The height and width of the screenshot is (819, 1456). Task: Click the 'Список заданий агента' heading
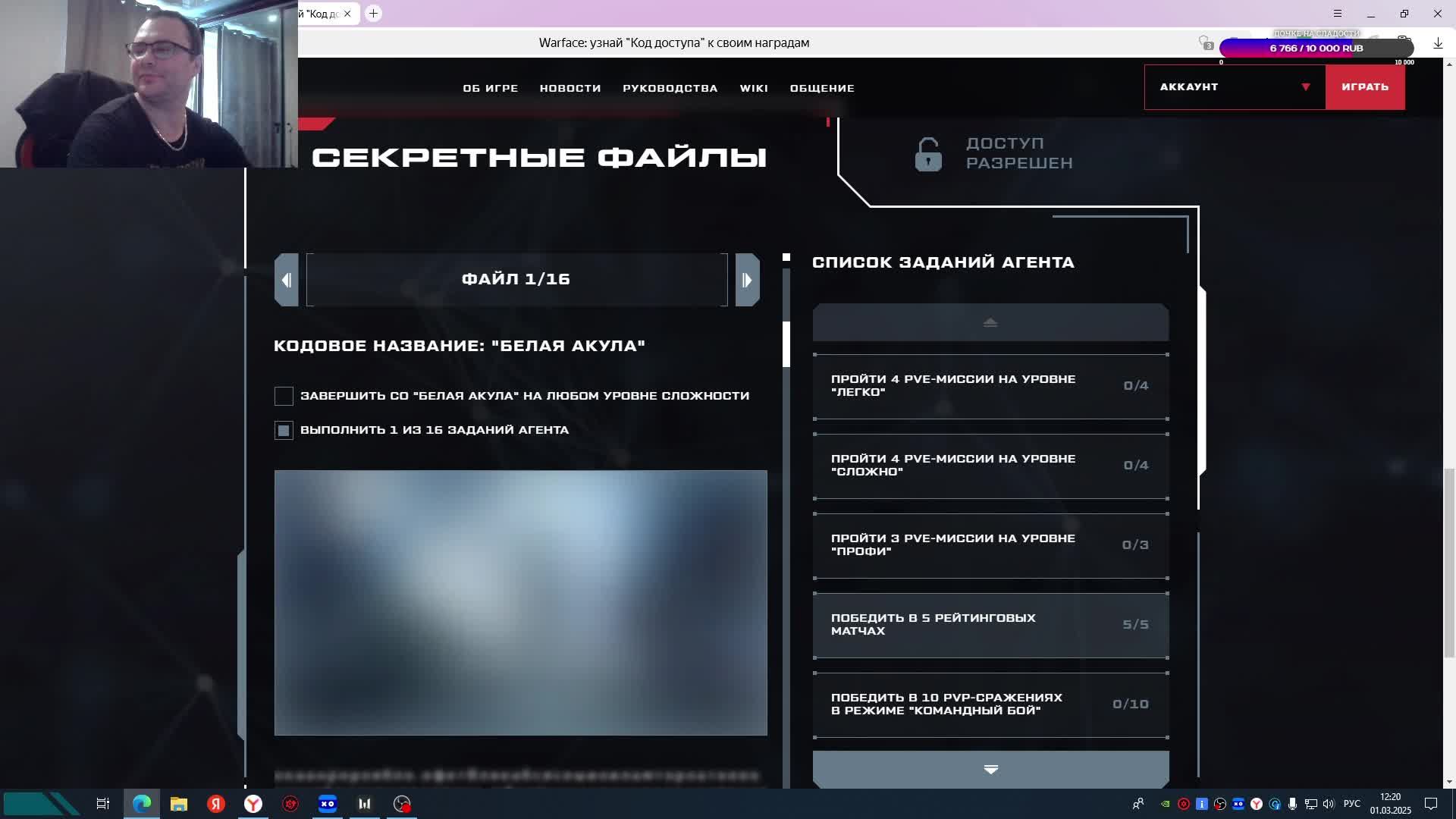(x=943, y=262)
